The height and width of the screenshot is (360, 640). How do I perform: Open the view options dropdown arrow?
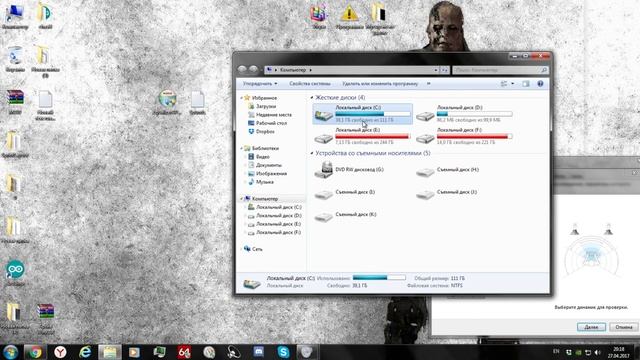[513, 84]
